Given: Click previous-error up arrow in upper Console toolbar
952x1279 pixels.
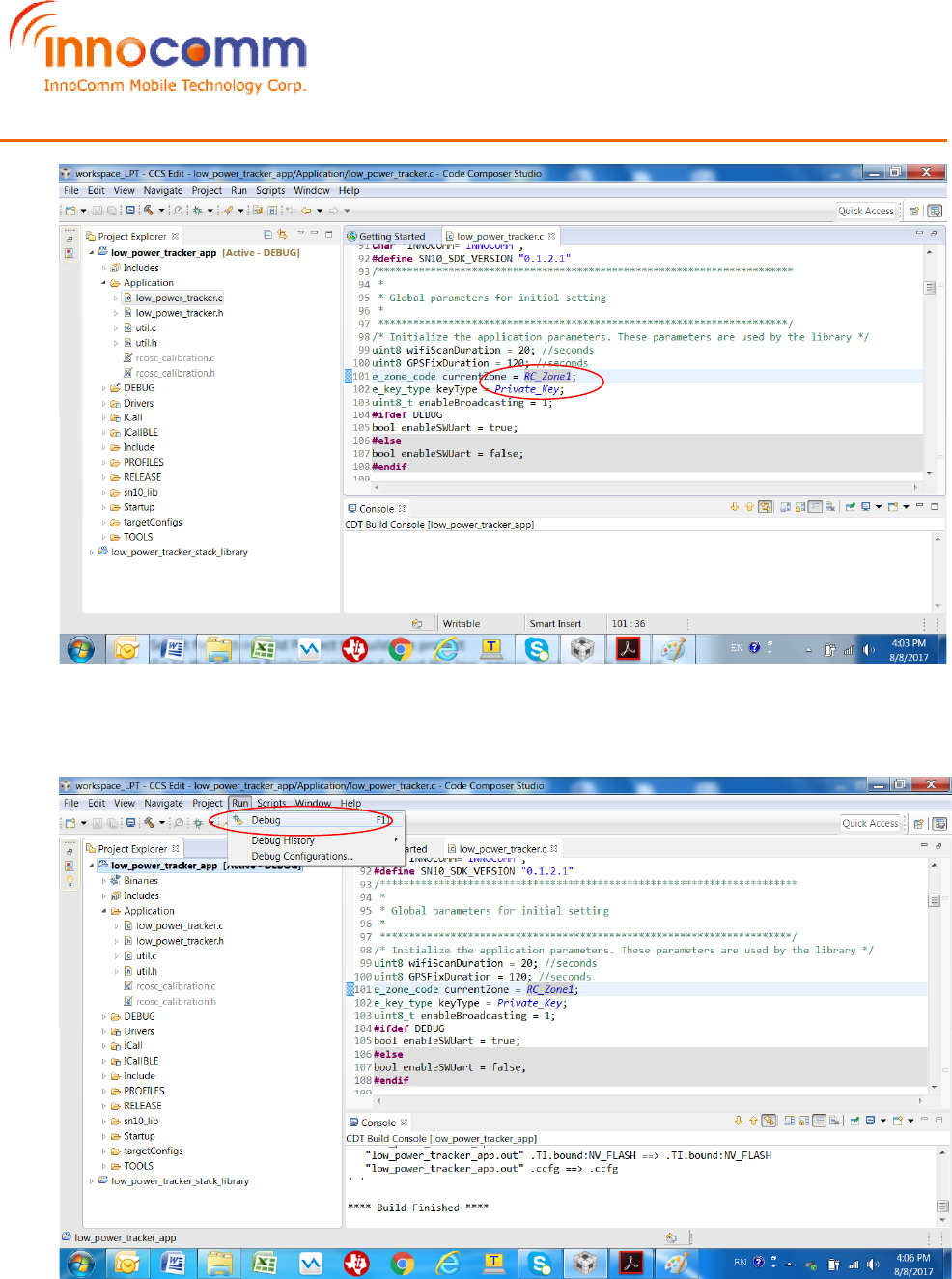Looking at the screenshot, I should pyautogui.click(x=749, y=507).
